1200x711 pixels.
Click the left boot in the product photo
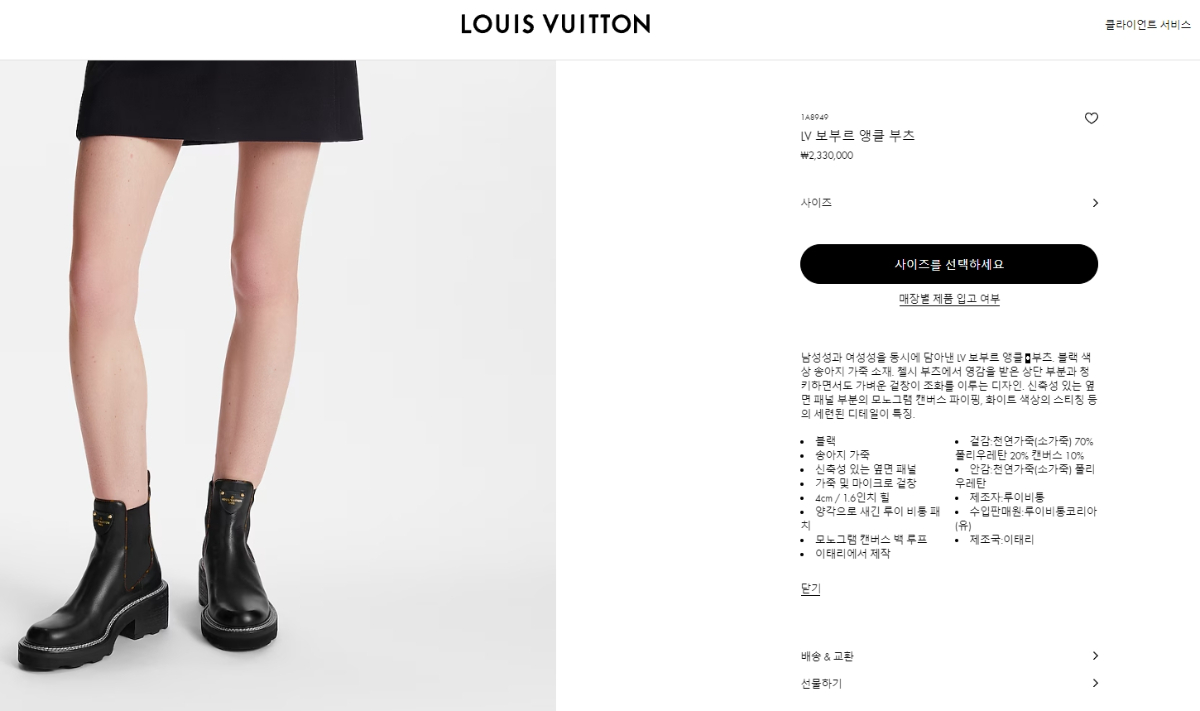pyautogui.click(x=93, y=580)
